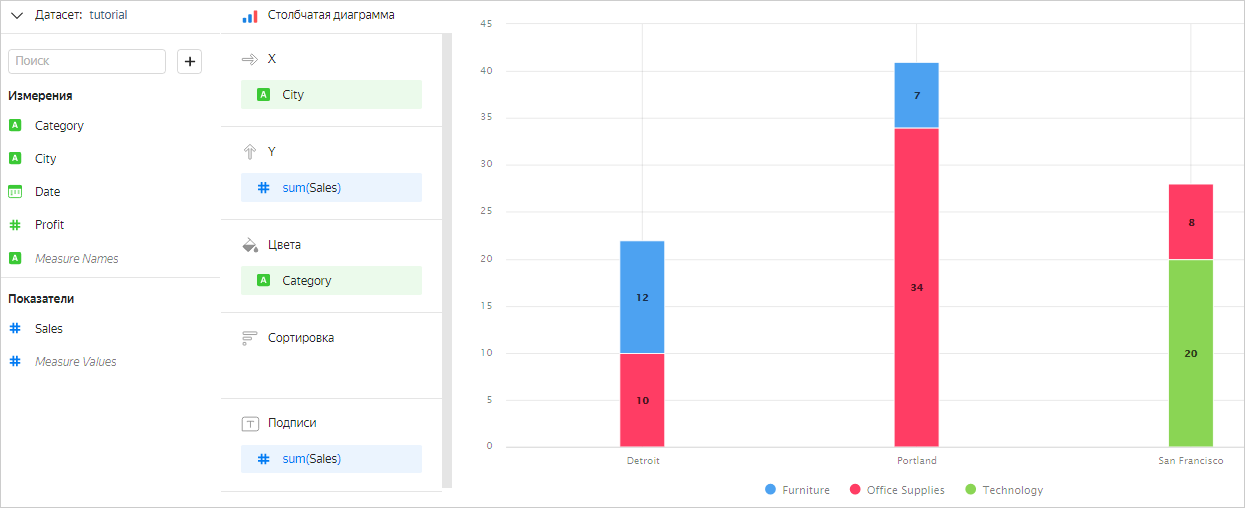Click the plus button beside search
Screen dimensions: 1245x508
190,61
